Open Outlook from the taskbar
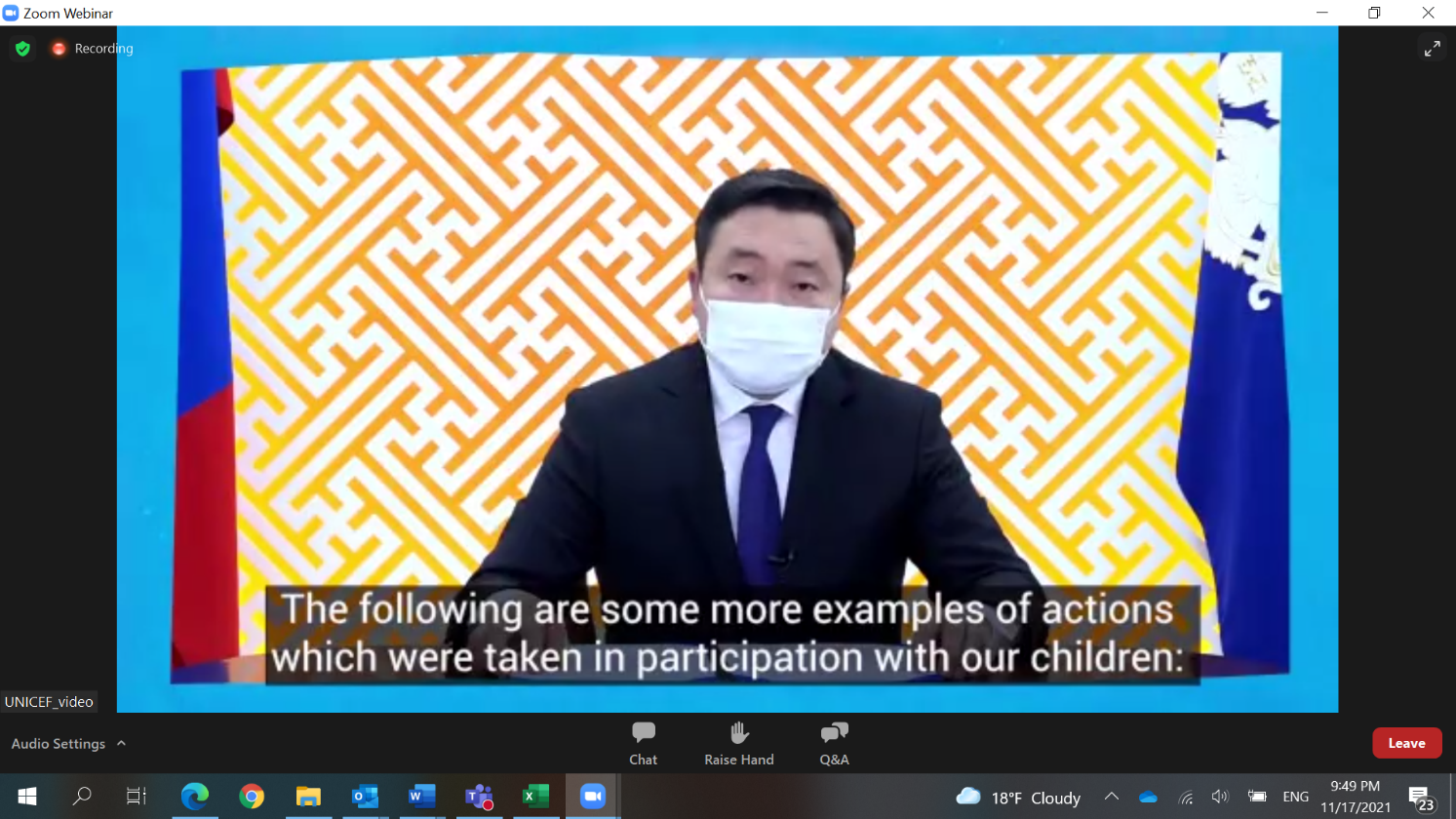Screen dimensions: 1456x819 (365, 797)
